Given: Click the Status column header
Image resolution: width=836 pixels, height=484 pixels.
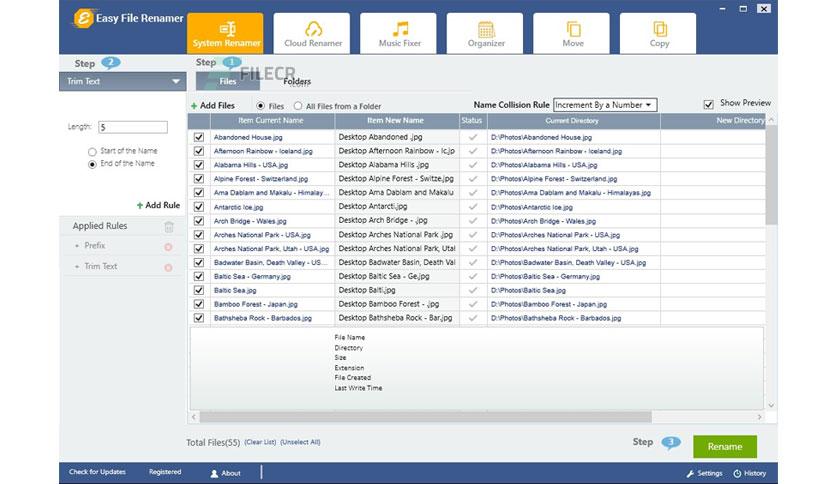Looking at the screenshot, I should [472, 121].
